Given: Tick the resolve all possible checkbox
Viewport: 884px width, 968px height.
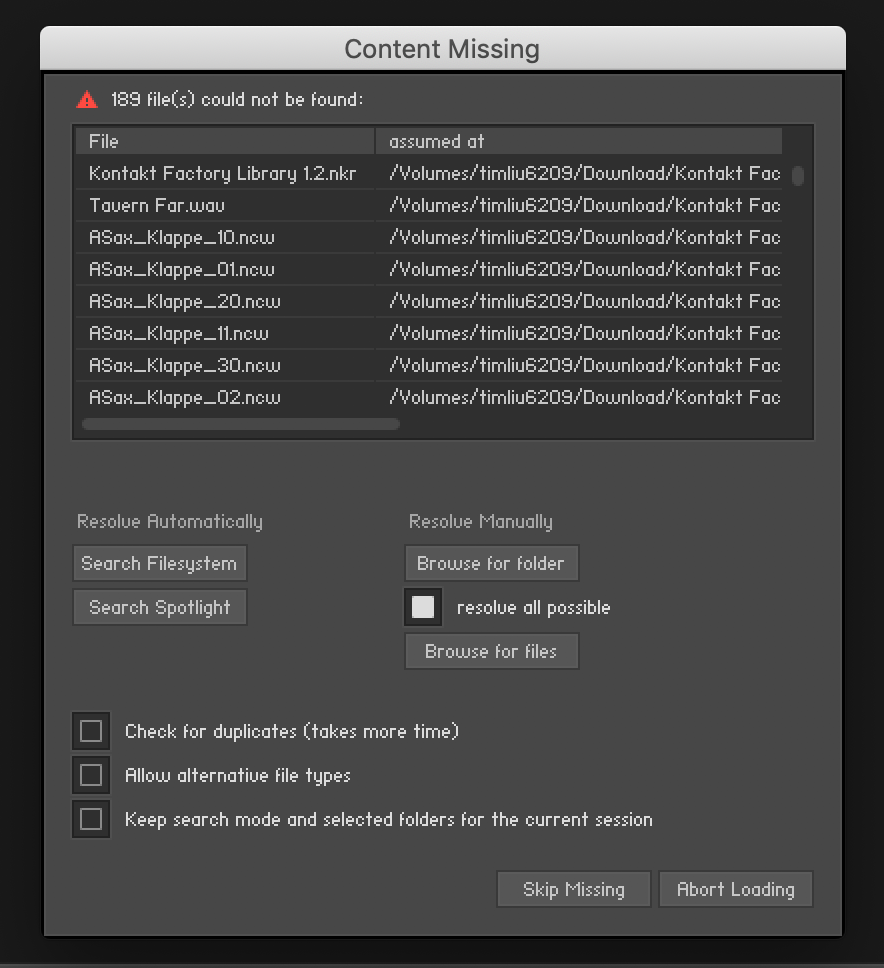Looking at the screenshot, I should click(x=423, y=607).
